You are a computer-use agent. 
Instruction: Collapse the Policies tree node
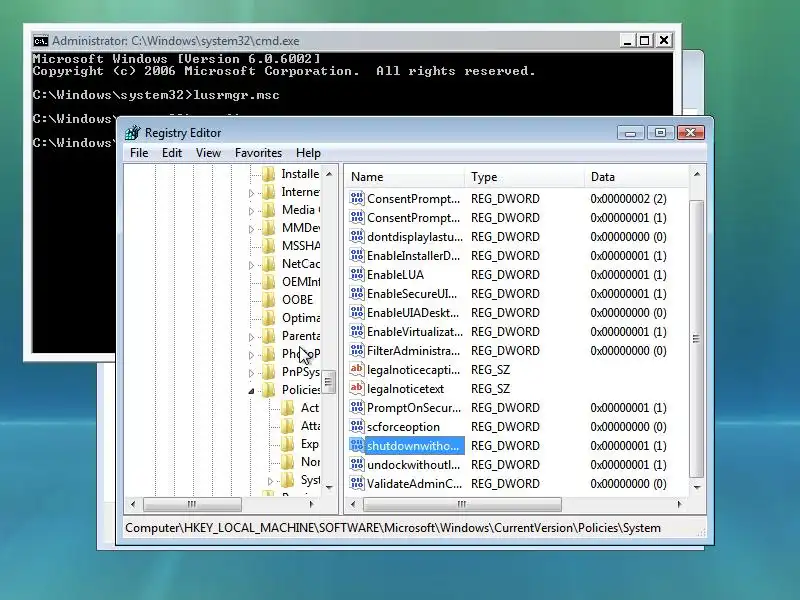click(252, 391)
